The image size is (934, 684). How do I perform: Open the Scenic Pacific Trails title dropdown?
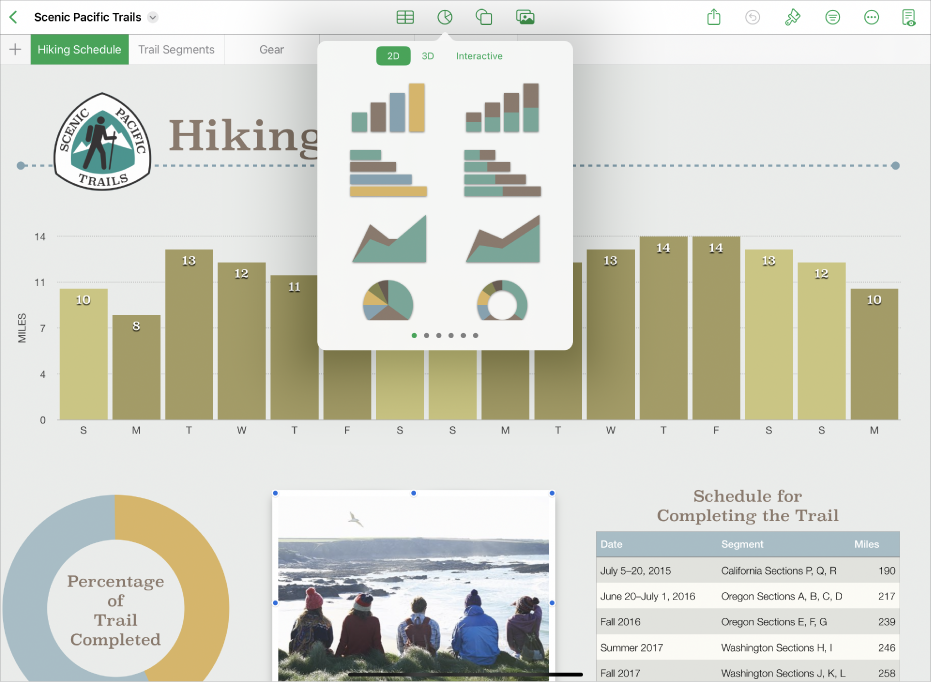tap(153, 17)
